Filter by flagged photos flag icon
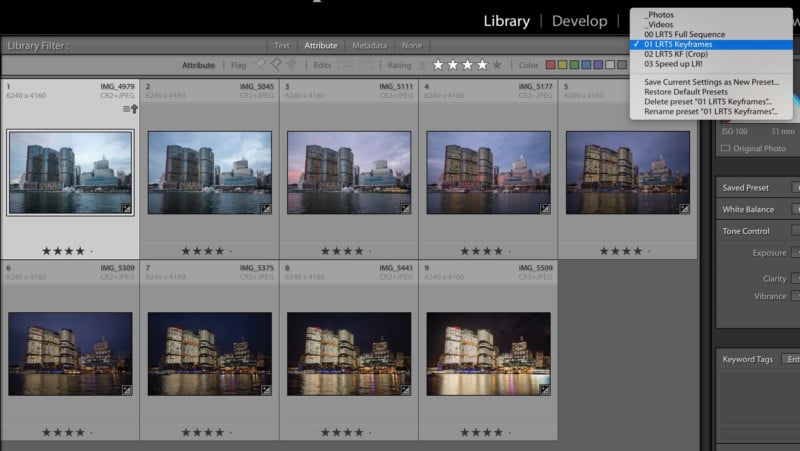The height and width of the screenshot is (451, 800). point(261,65)
